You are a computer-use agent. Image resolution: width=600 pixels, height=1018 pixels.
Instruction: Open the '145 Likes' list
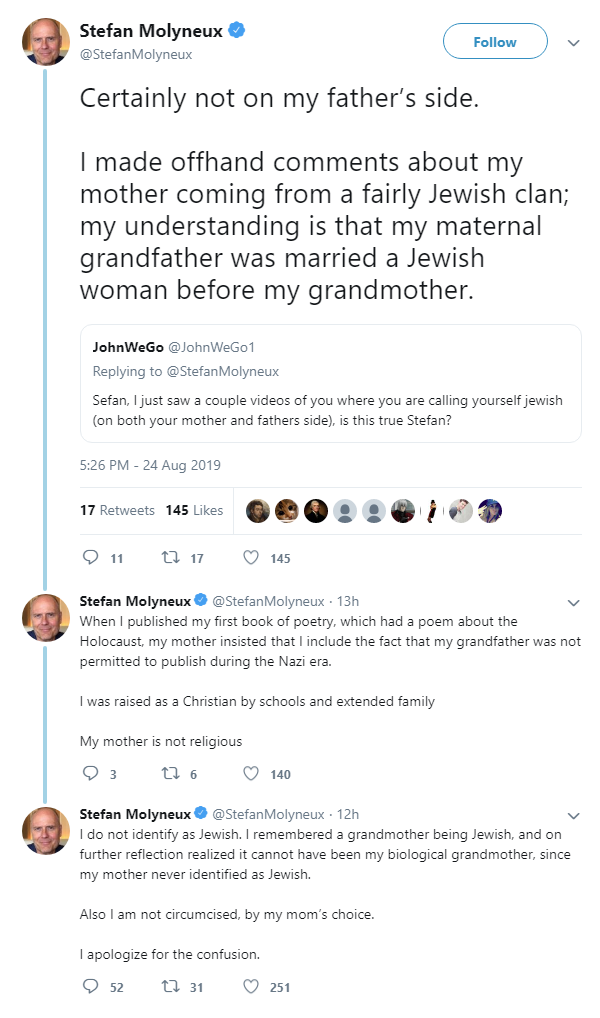pyautogui.click(x=194, y=510)
